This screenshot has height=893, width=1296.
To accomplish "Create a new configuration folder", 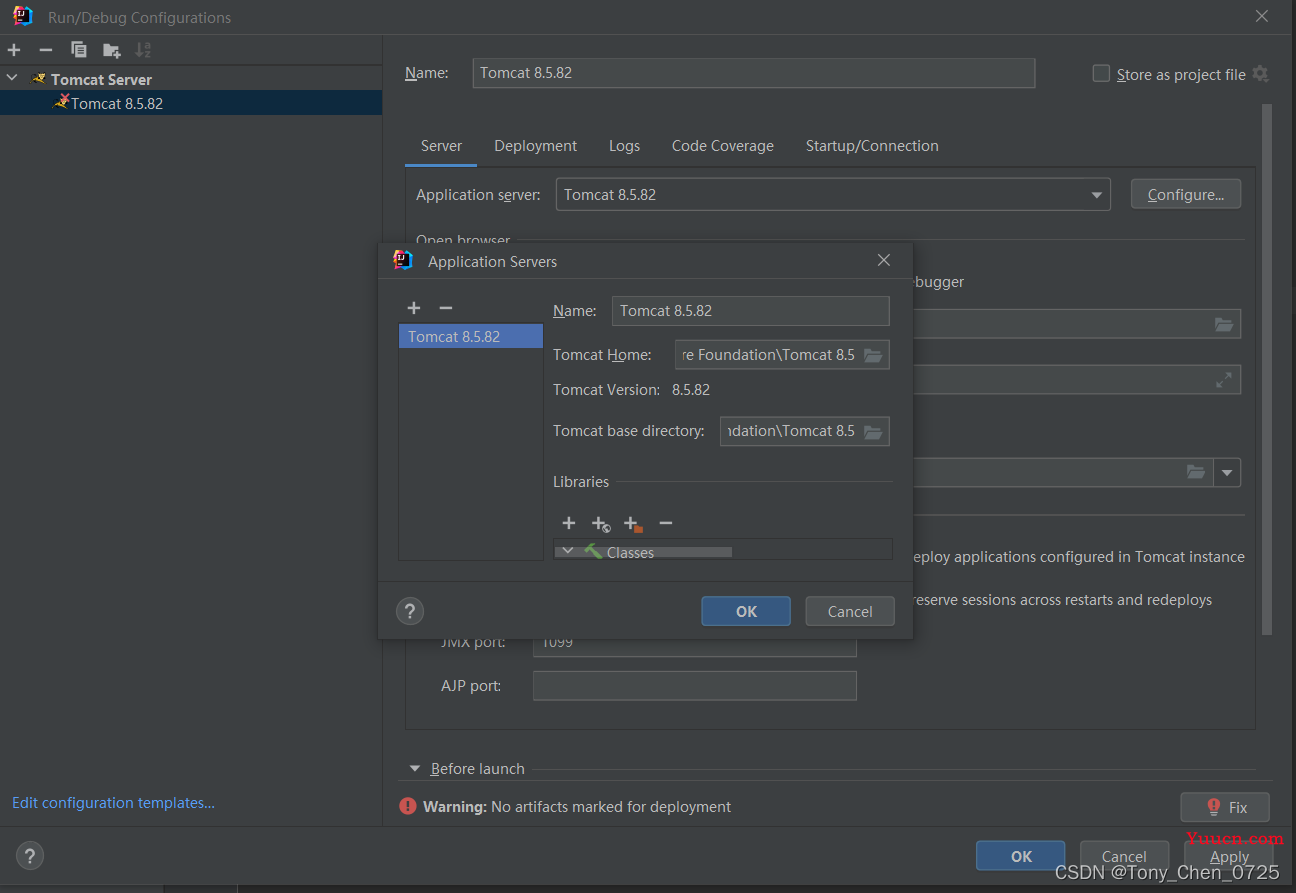I will click(x=112, y=50).
